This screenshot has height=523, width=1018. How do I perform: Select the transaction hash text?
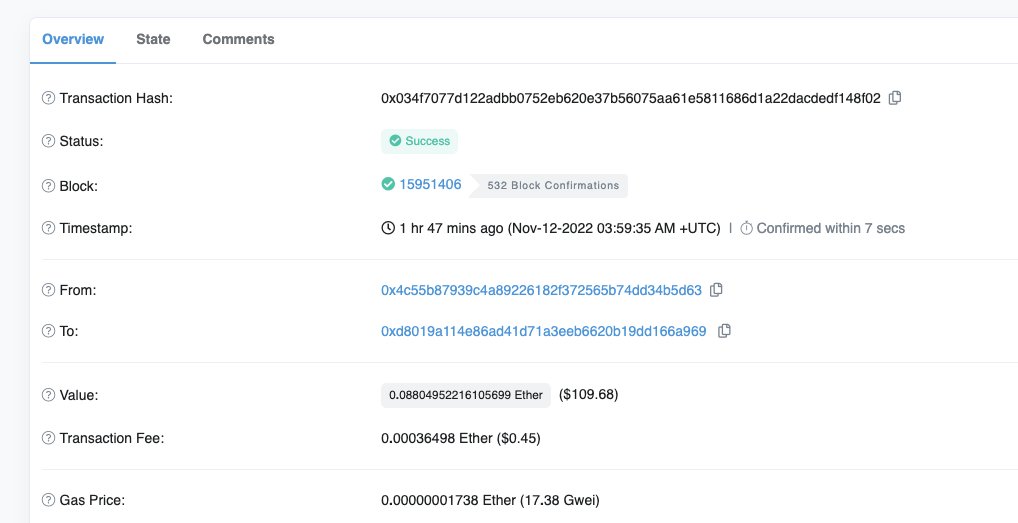(631, 98)
